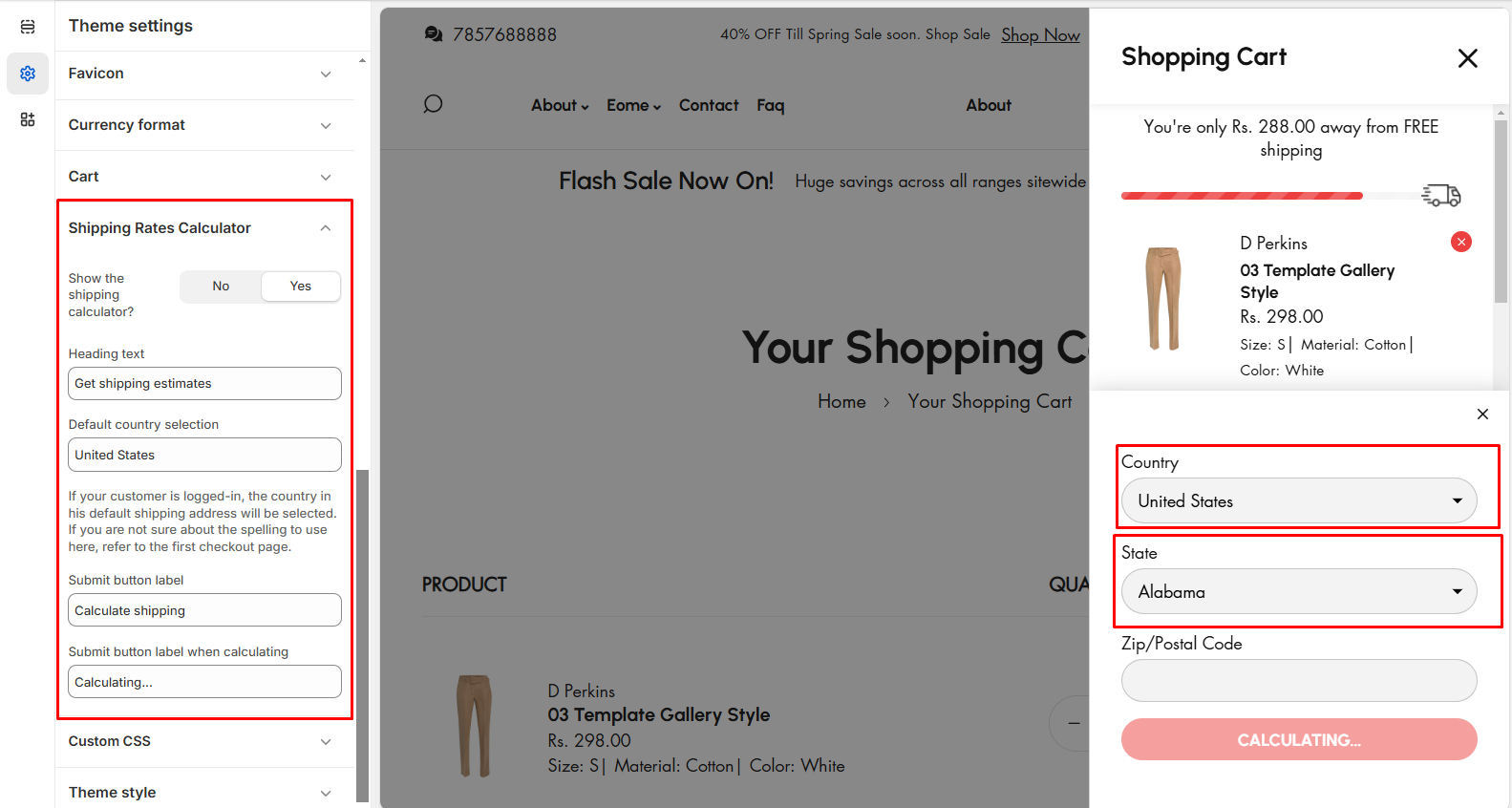Open Faq navigation item
Screen dimensions: 1512x808
pos(771,105)
